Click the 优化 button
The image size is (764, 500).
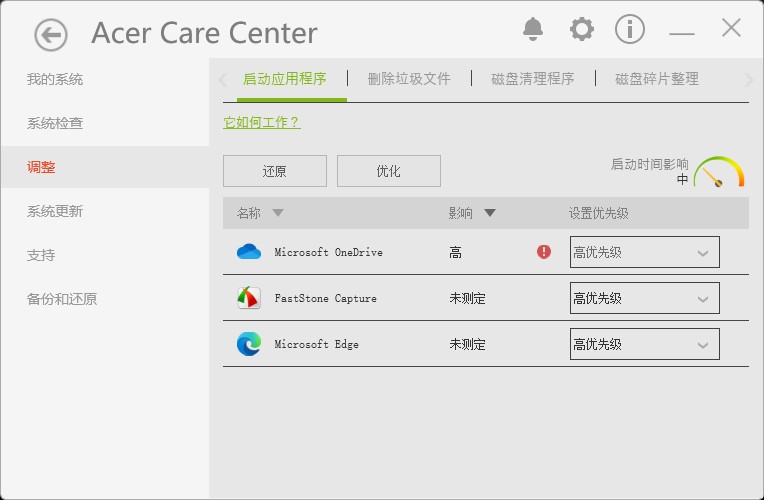tap(389, 171)
